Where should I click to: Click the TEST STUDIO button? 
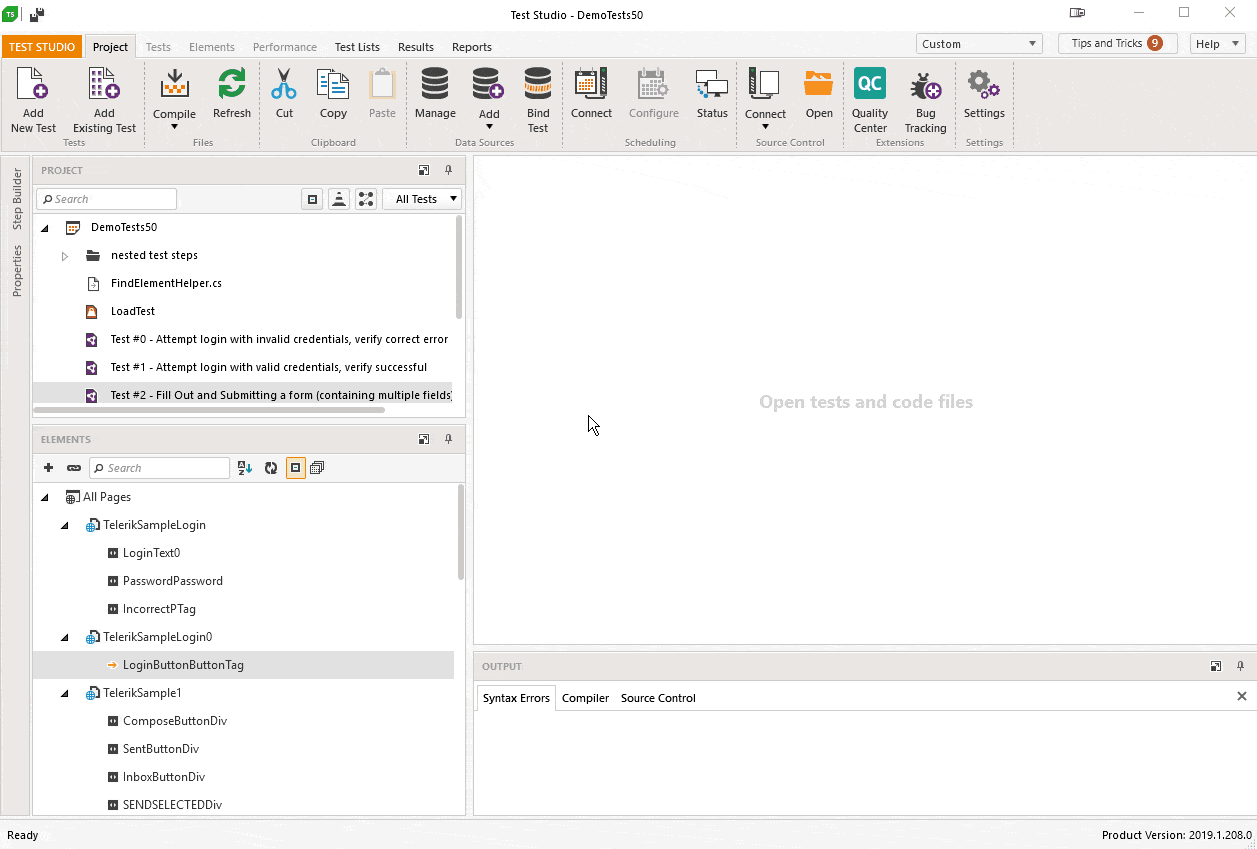coord(41,47)
